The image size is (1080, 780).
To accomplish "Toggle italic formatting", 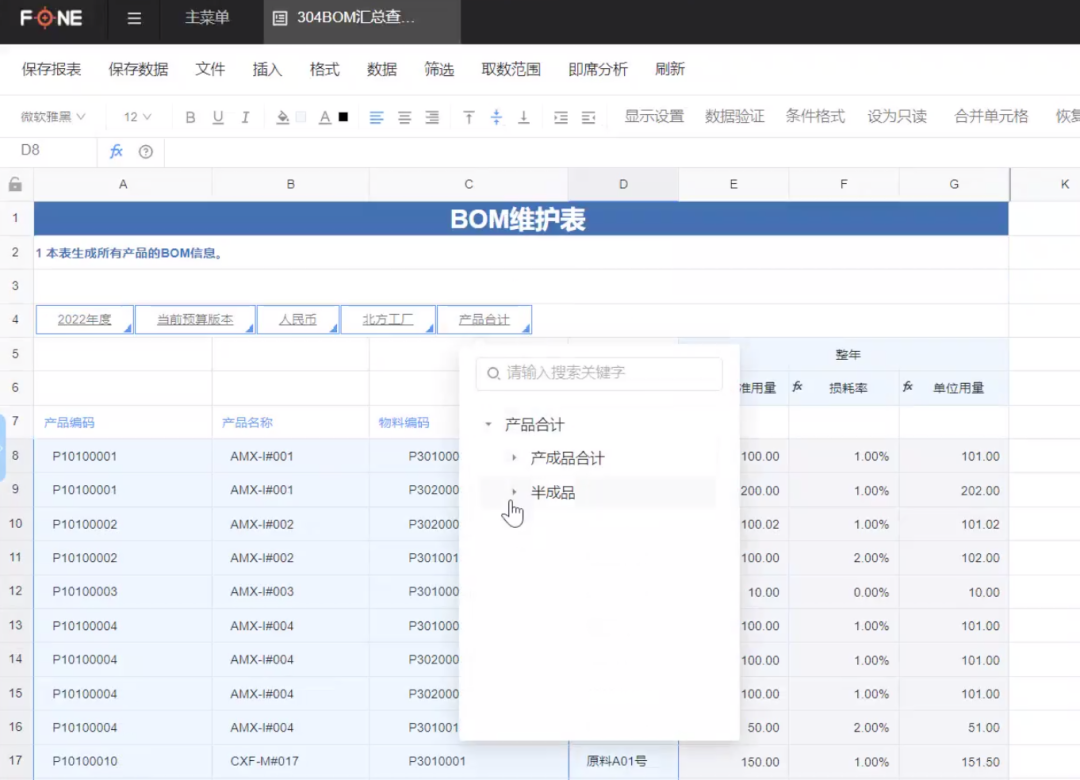I will point(245,117).
